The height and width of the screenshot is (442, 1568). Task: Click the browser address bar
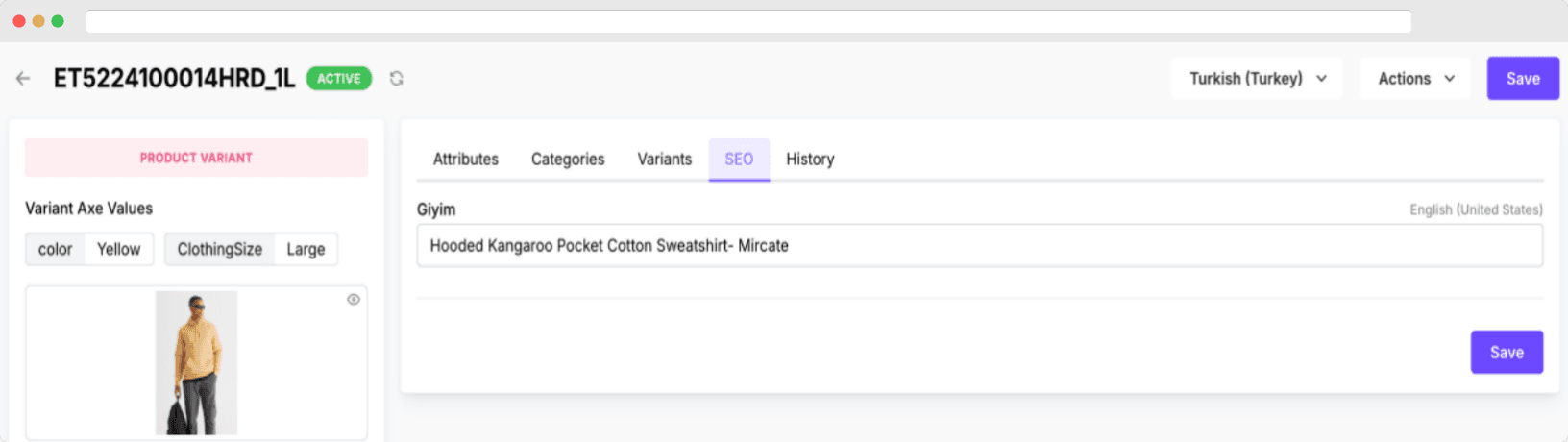click(x=747, y=21)
